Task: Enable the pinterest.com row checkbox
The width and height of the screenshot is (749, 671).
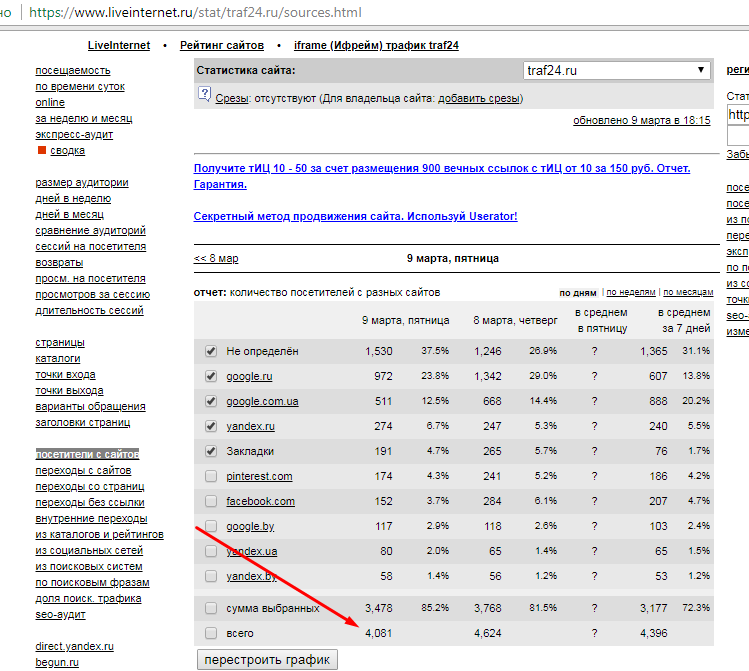Action: click(x=210, y=476)
